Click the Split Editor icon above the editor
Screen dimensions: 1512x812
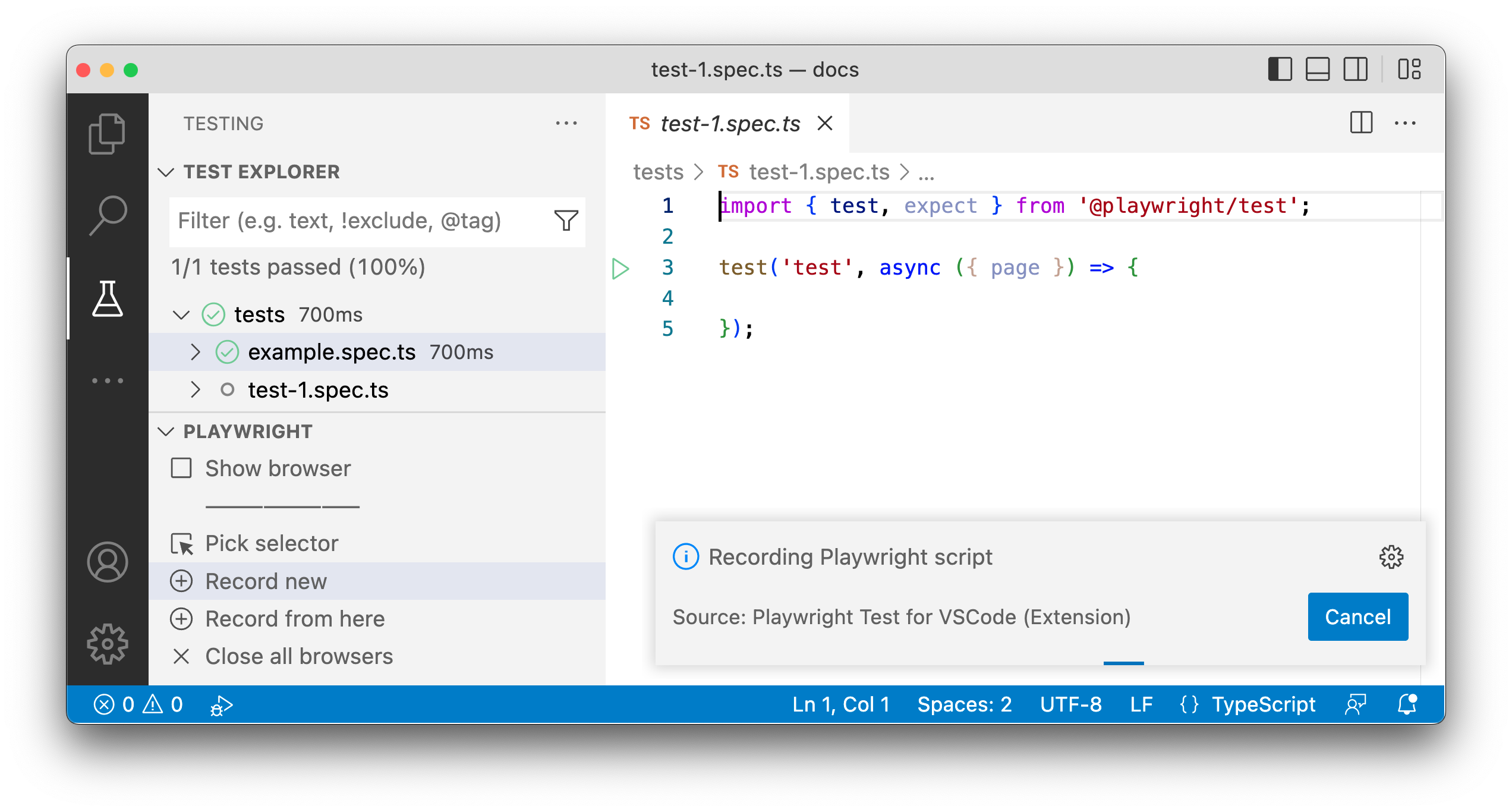[x=1360, y=123]
